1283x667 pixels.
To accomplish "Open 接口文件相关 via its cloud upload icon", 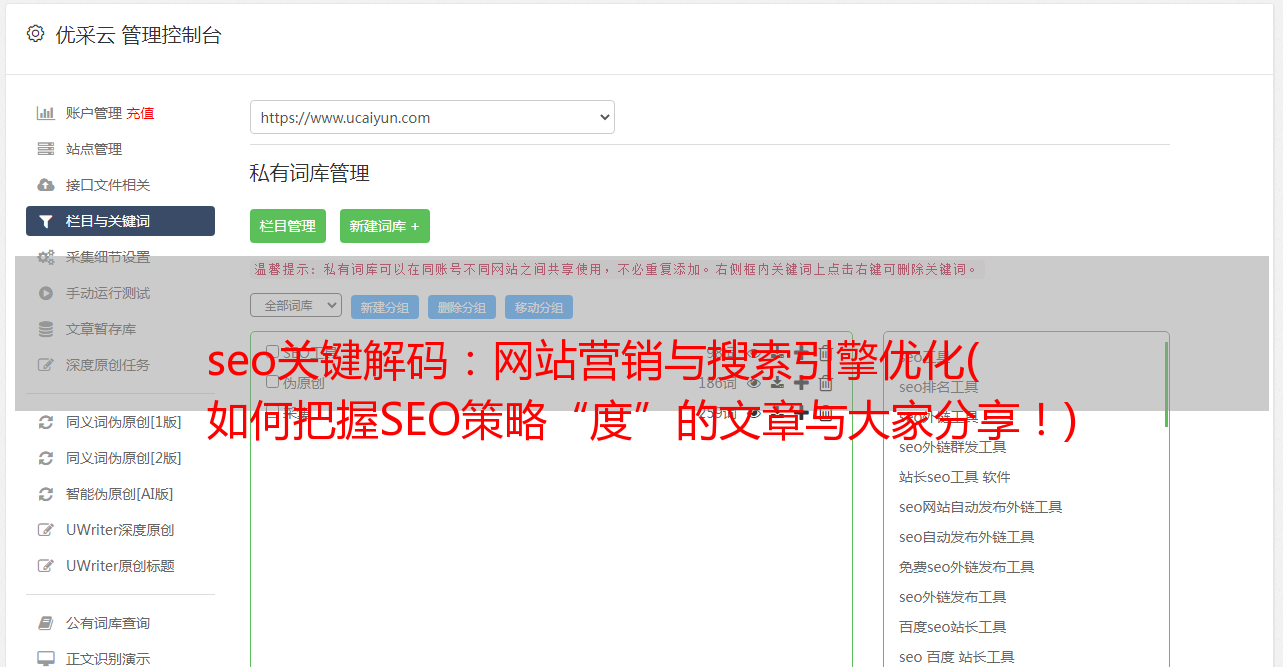I will click(46, 185).
